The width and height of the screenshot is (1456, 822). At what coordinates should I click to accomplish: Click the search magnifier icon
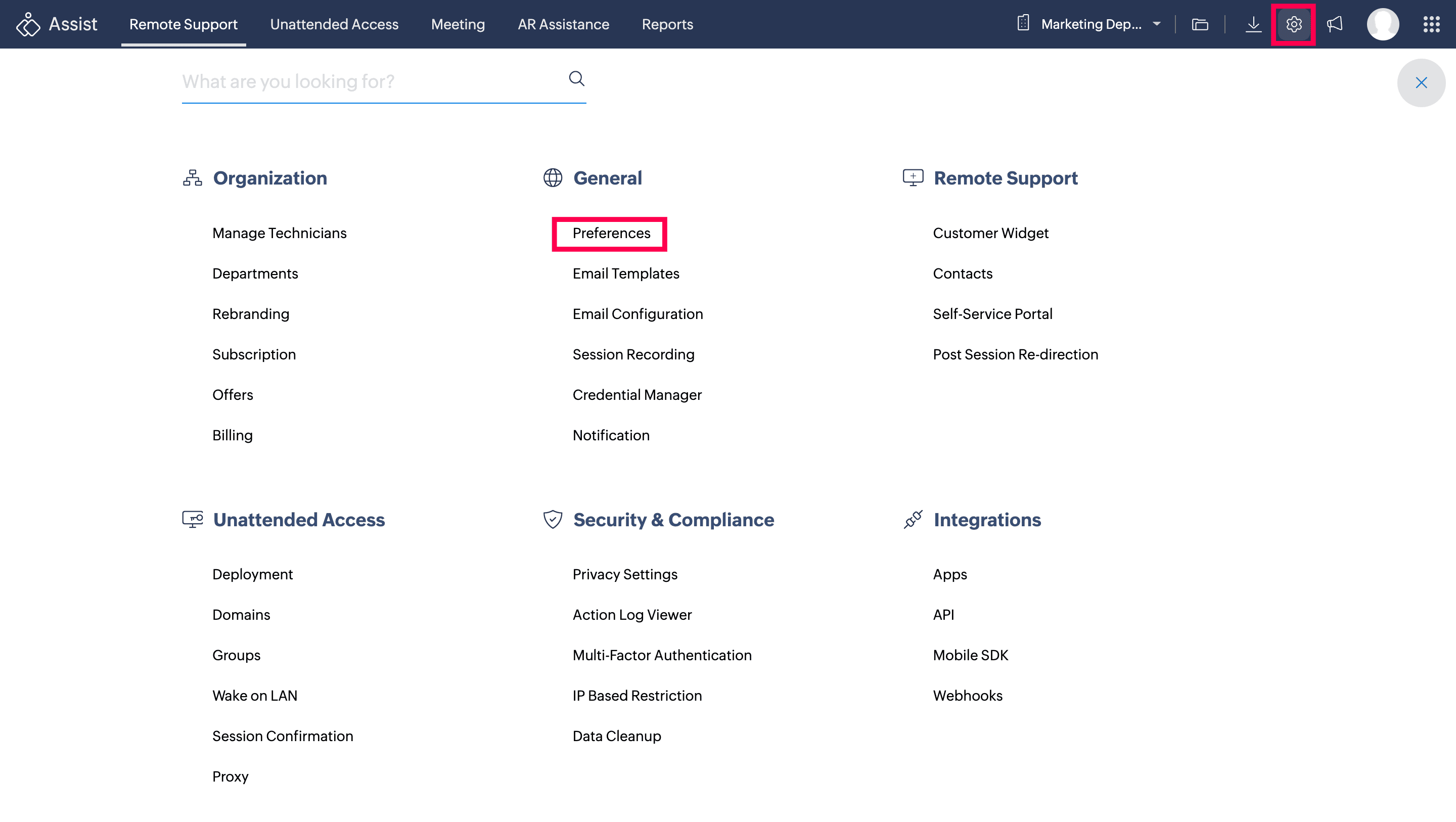point(576,78)
